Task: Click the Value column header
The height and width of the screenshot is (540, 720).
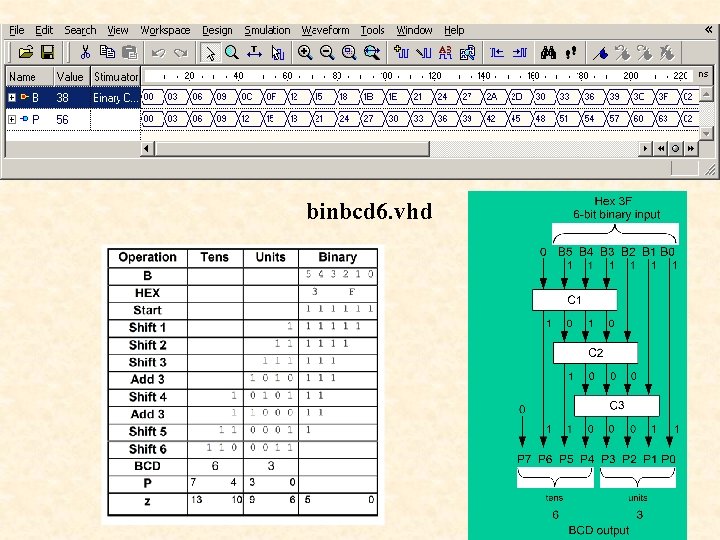Action: tap(71, 77)
